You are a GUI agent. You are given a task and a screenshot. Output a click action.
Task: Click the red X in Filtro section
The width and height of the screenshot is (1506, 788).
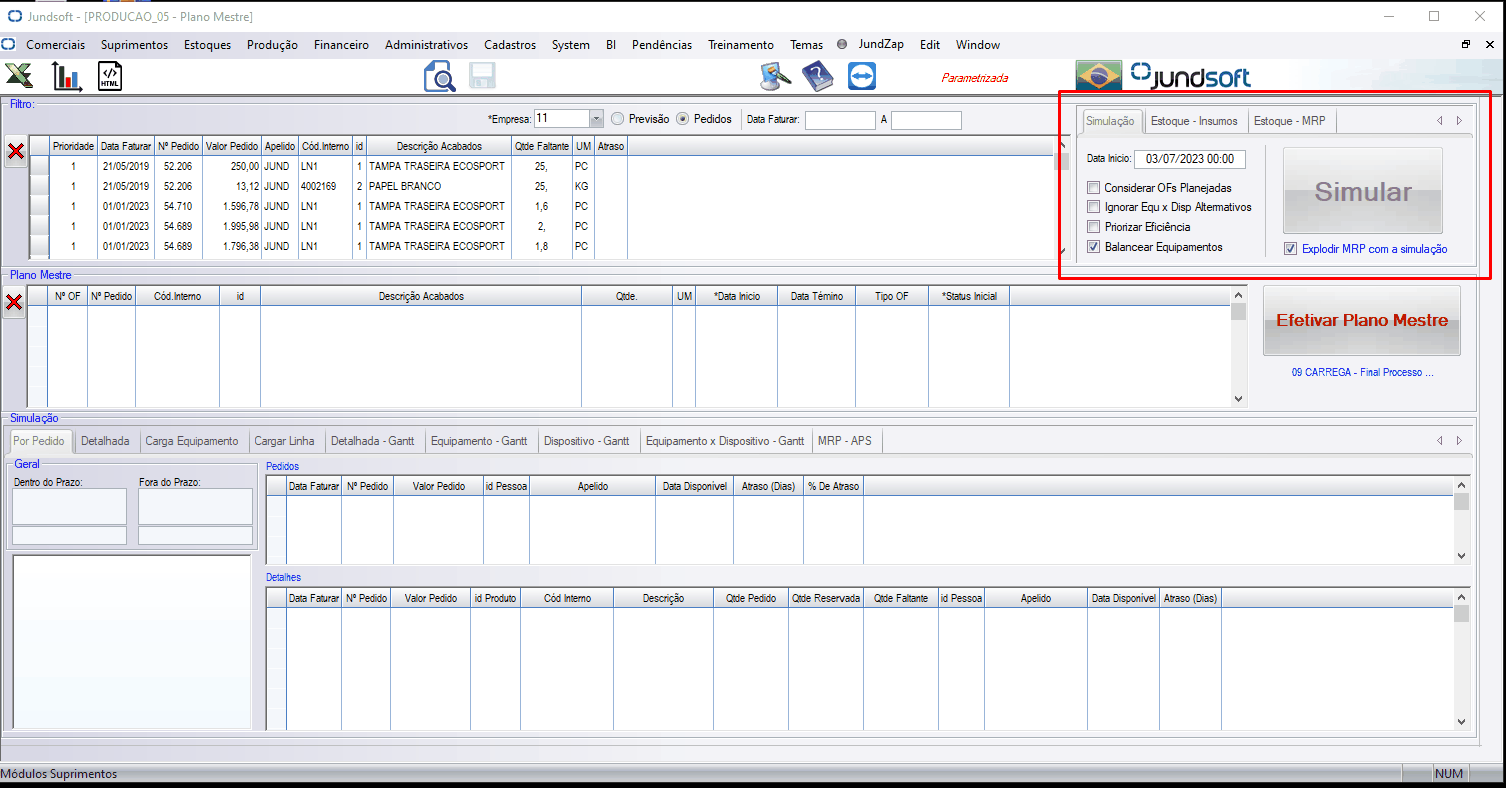[16, 152]
